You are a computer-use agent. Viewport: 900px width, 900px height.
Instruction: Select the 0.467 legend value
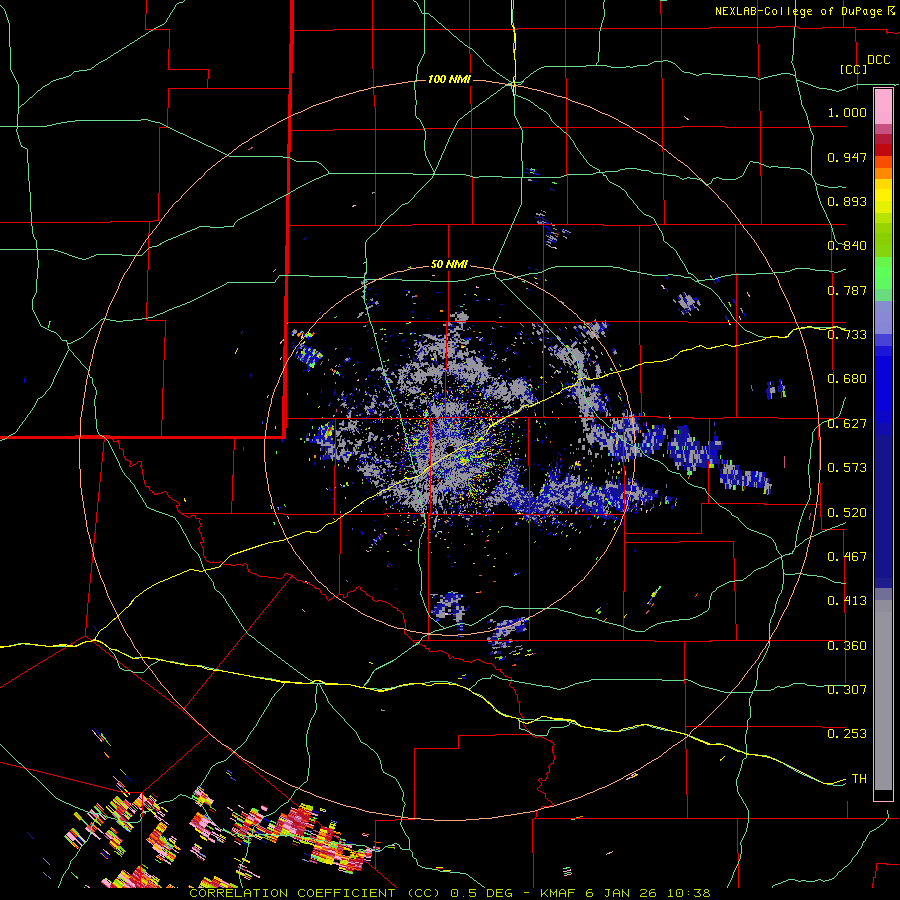pos(847,557)
